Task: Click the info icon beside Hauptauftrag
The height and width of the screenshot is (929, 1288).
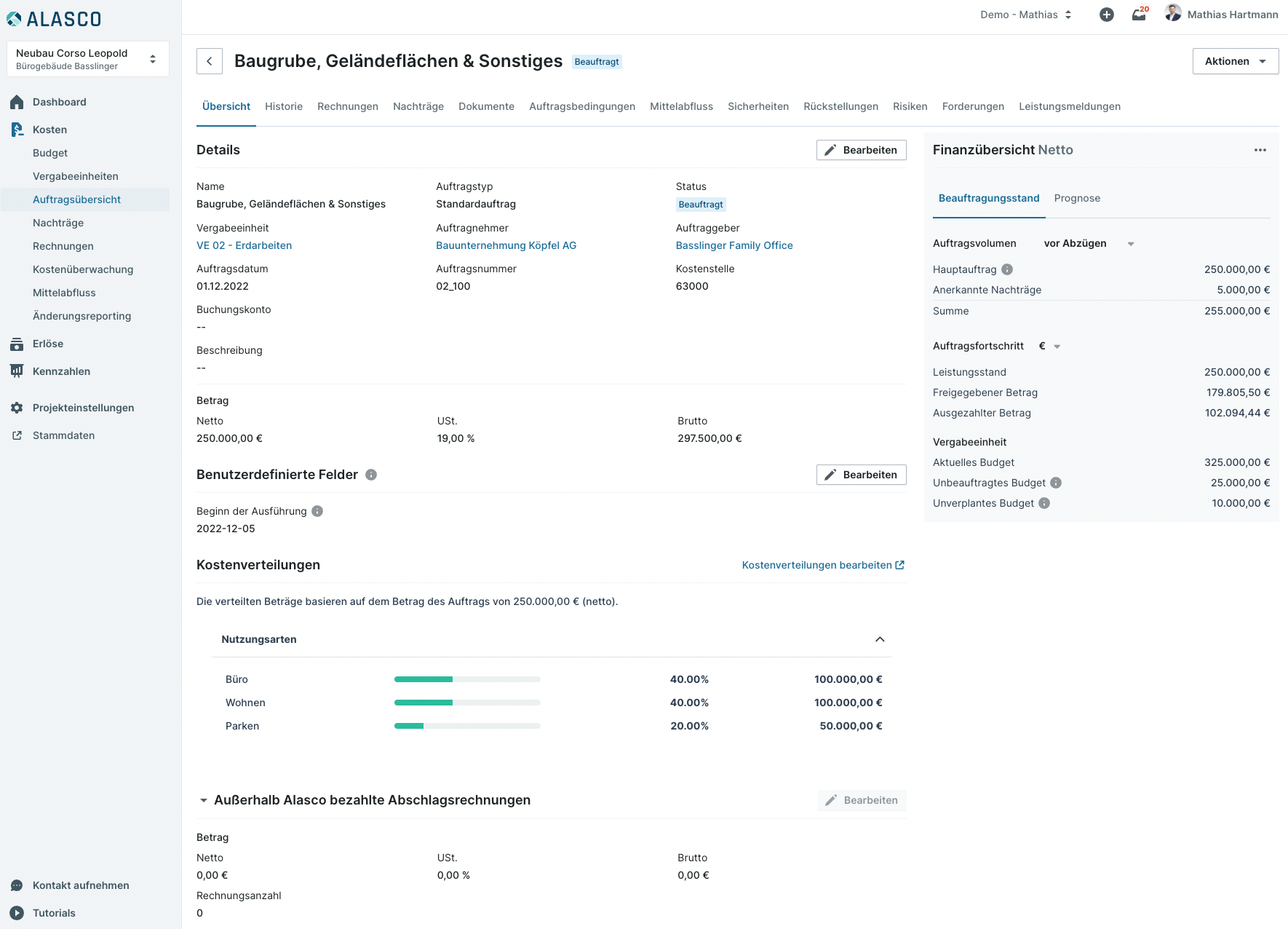Action: [x=1007, y=269]
